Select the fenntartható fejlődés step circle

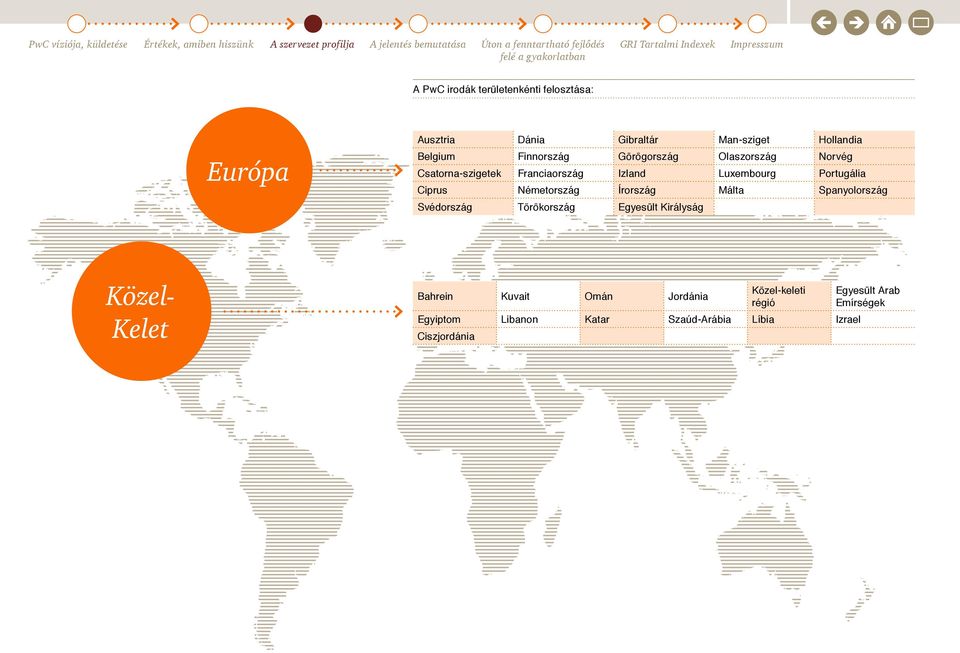click(x=542, y=24)
